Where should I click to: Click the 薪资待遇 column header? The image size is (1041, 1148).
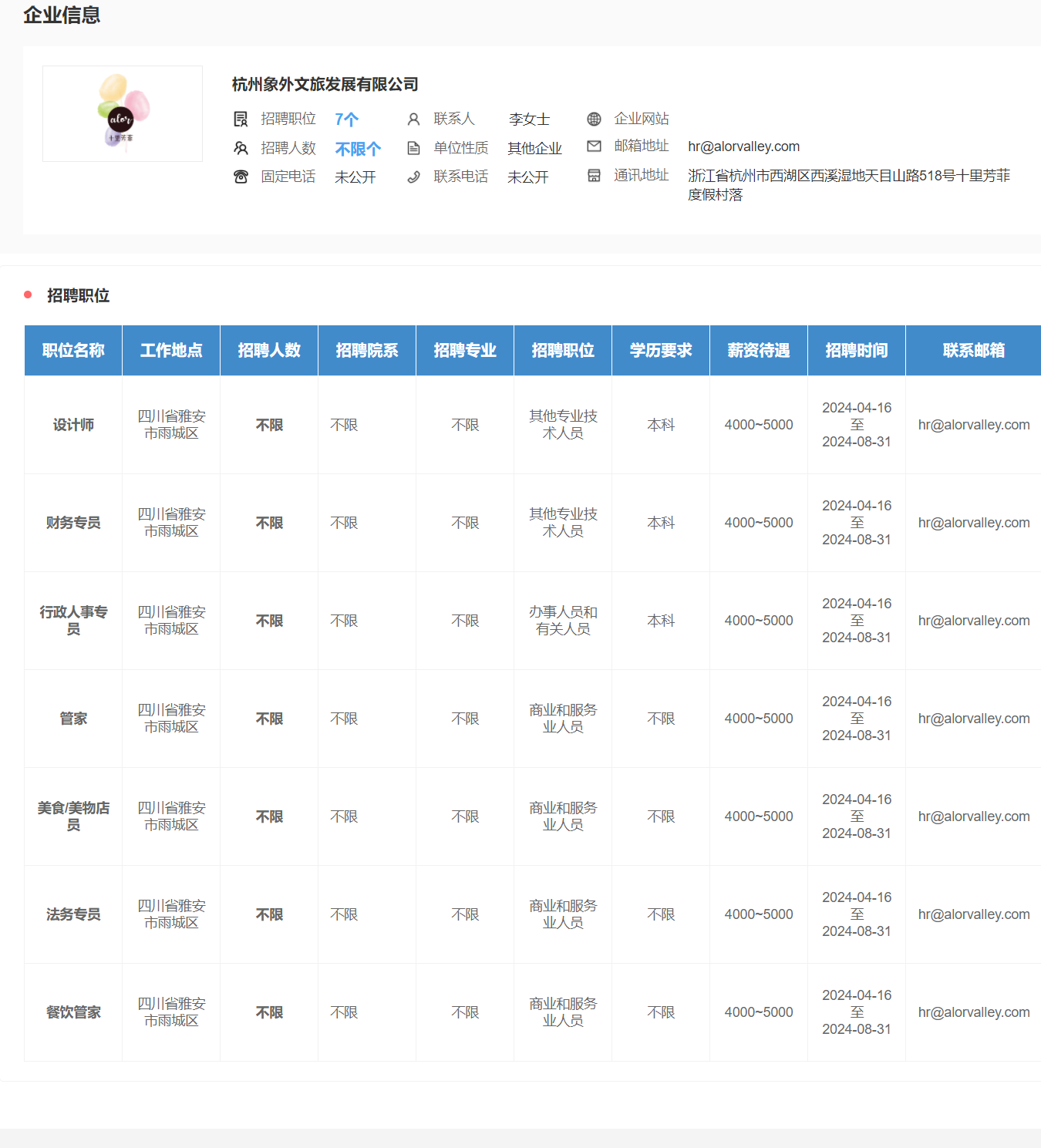pos(758,350)
